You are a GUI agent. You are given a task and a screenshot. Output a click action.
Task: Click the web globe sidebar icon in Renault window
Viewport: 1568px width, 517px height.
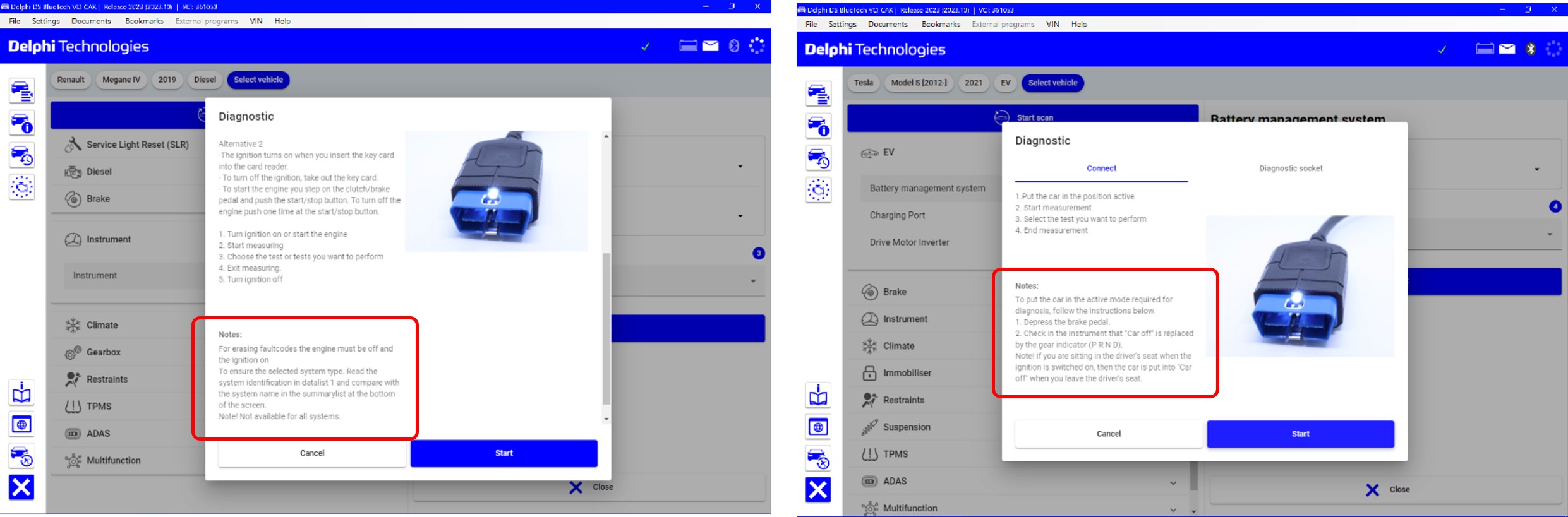pos(21,424)
